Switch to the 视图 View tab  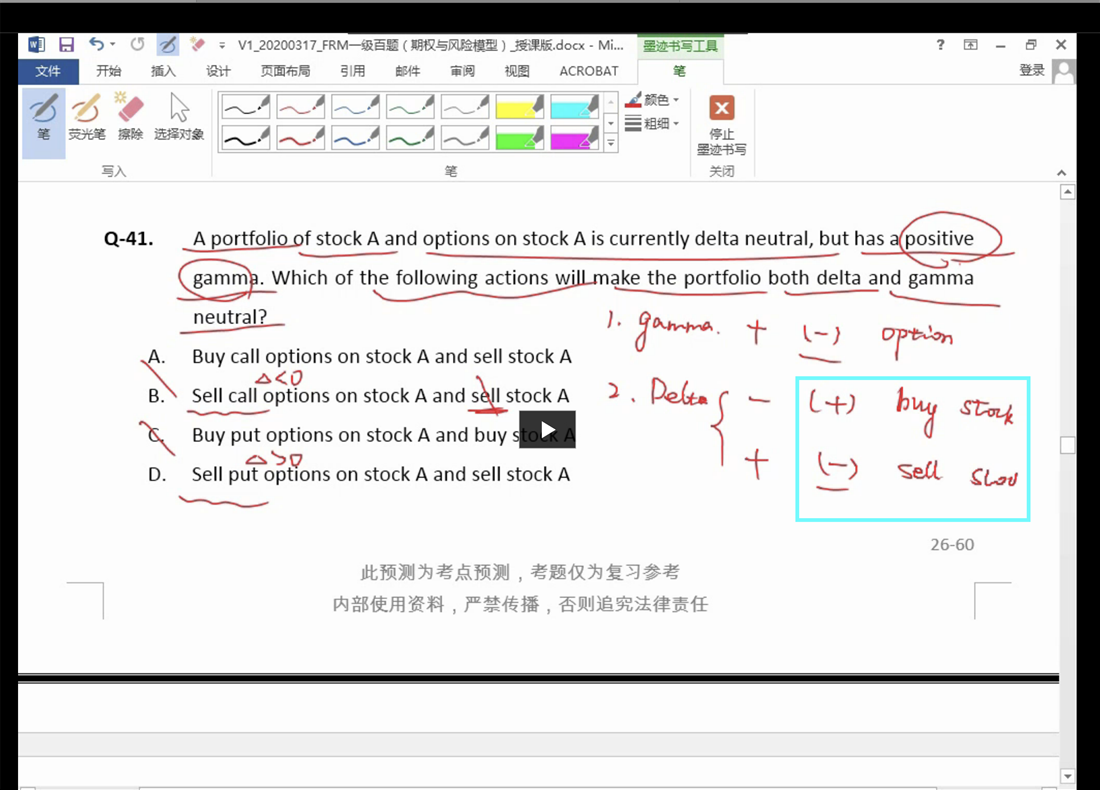(516, 71)
